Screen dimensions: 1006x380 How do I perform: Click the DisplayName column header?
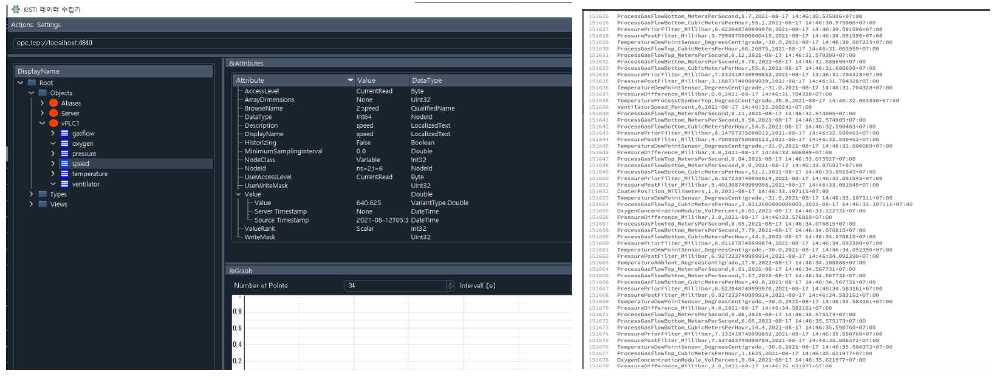click(114, 71)
